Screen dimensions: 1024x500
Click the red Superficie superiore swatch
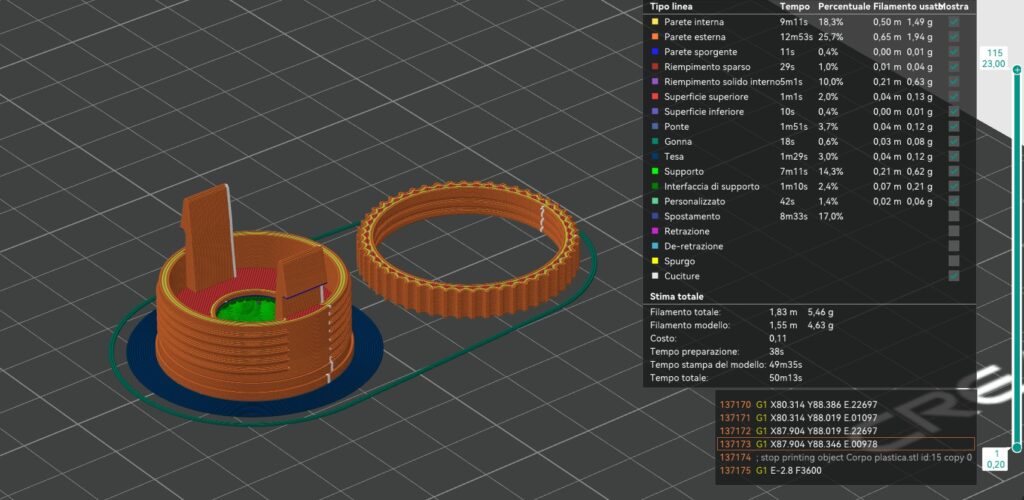coord(655,97)
